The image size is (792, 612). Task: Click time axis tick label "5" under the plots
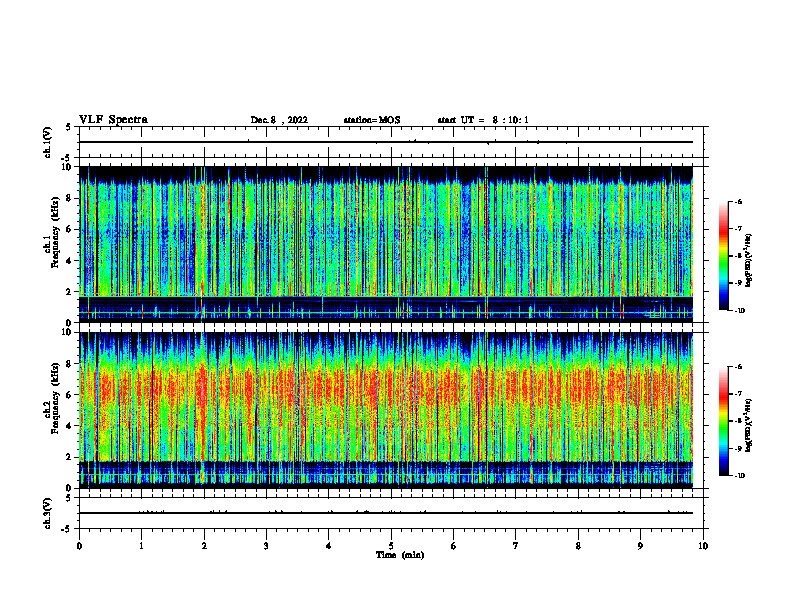(391, 546)
